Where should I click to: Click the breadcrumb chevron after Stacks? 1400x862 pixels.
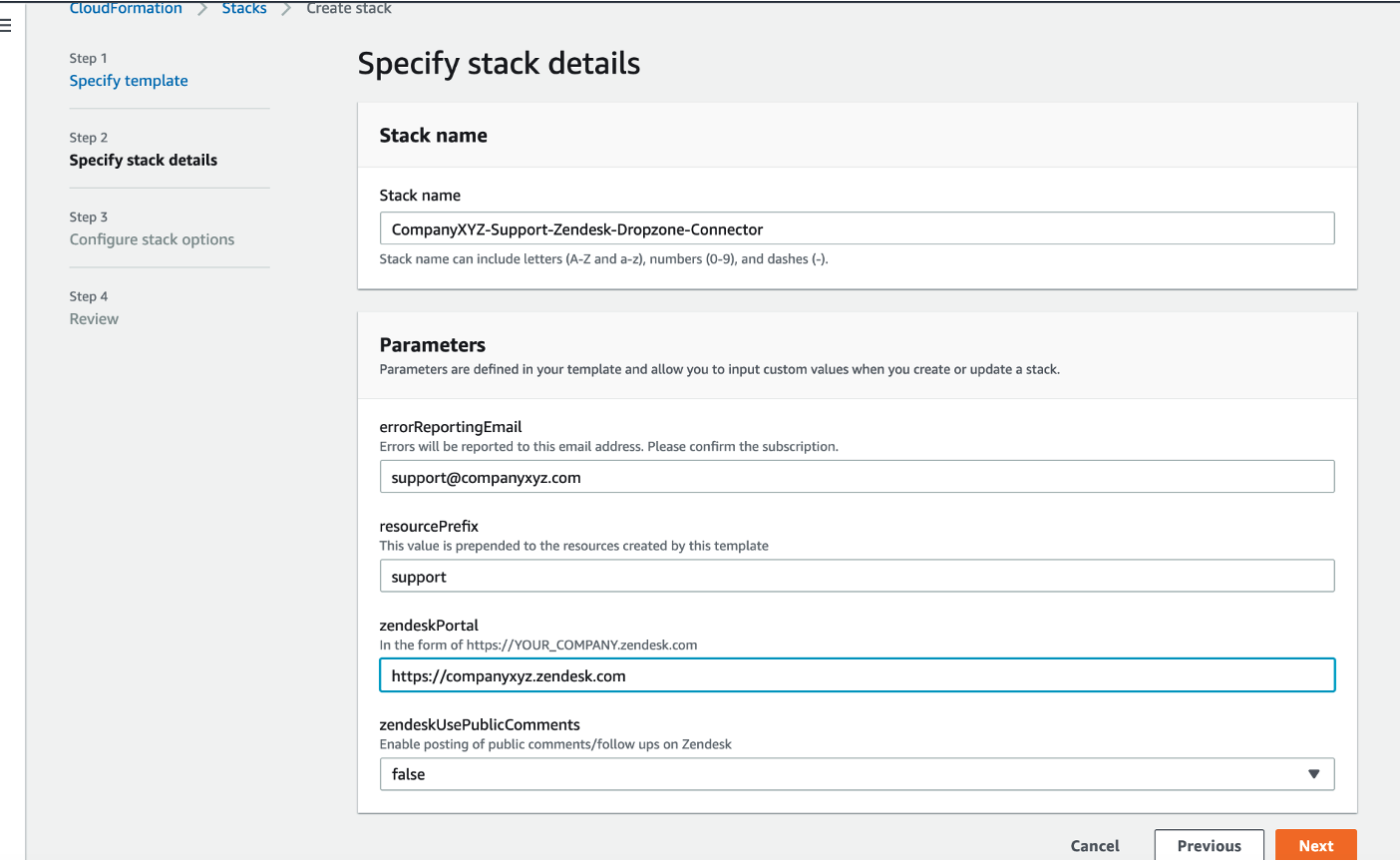[x=286, y=9]
